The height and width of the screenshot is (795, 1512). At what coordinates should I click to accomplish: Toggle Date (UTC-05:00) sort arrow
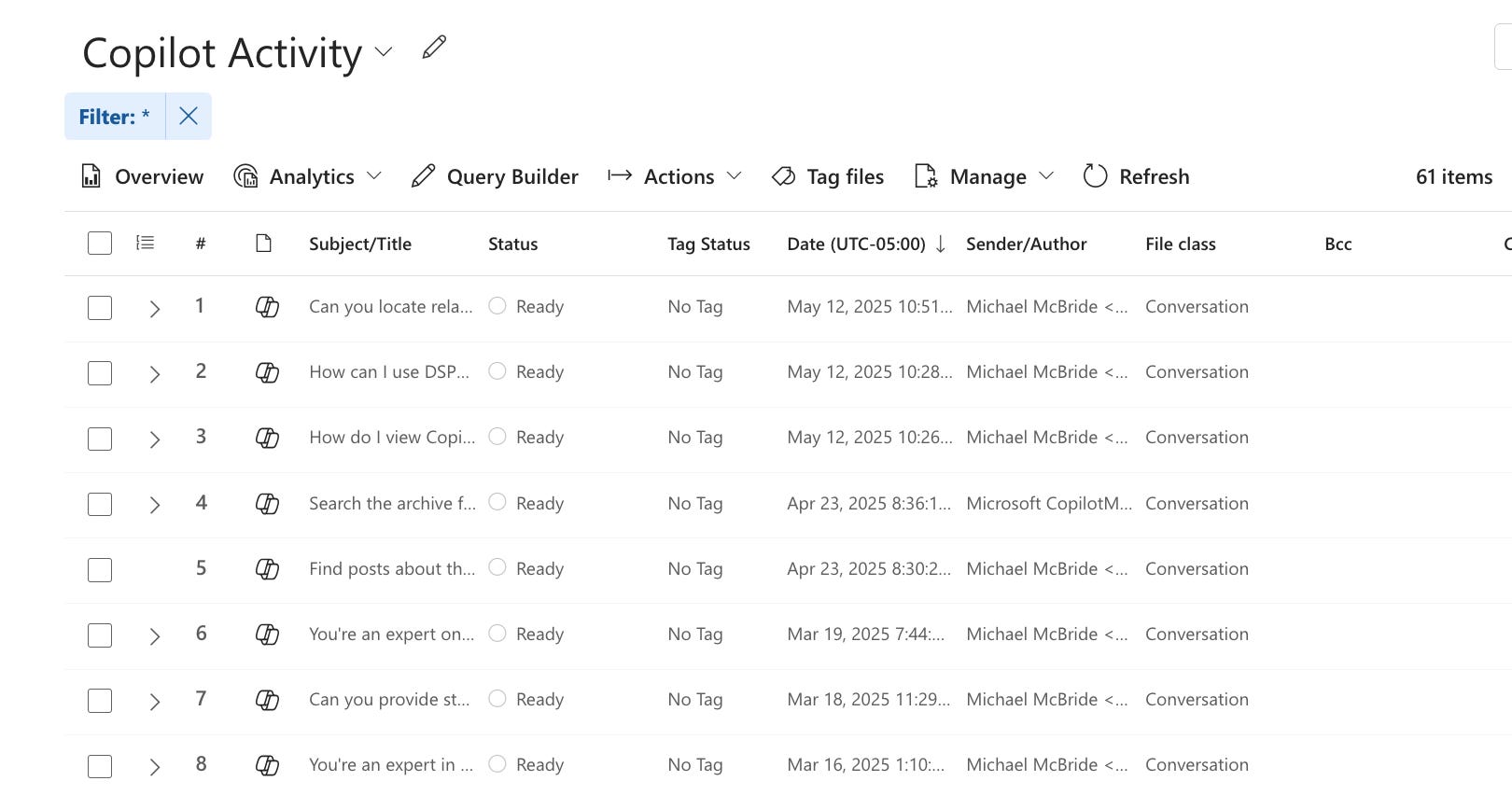coord(941,244)
